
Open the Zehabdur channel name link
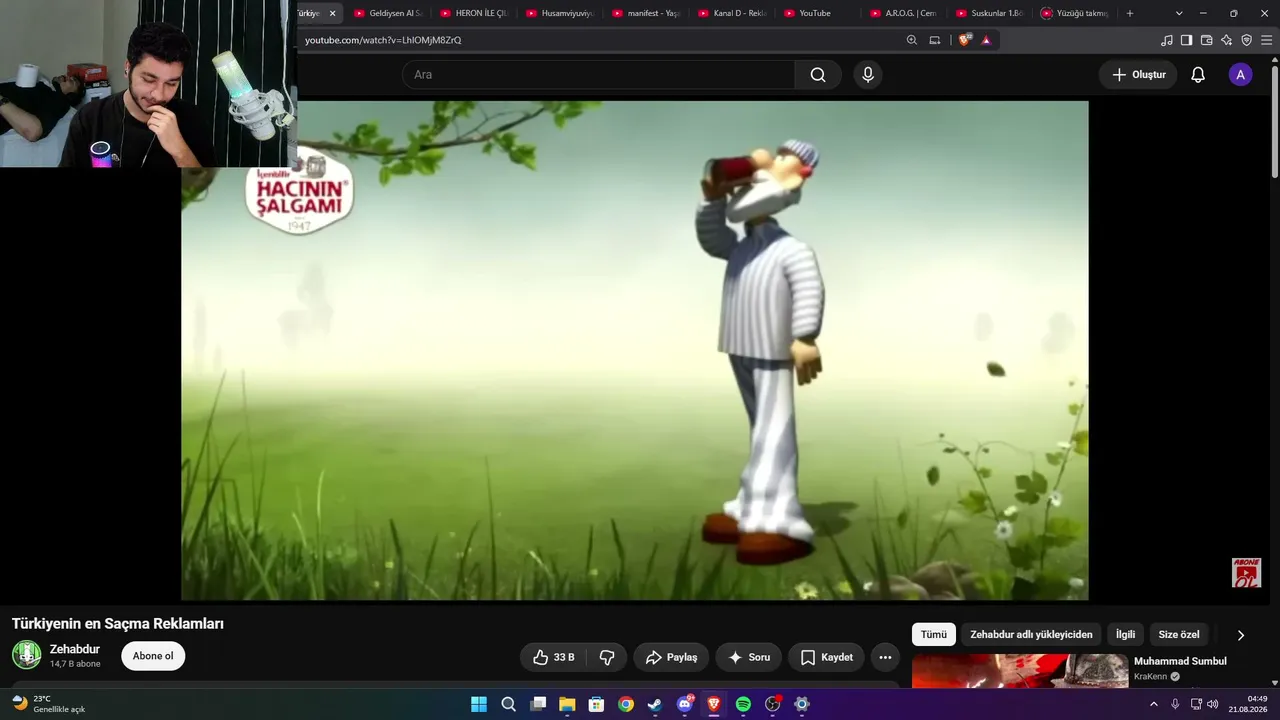pyautogui.click(x=75, y=649)
